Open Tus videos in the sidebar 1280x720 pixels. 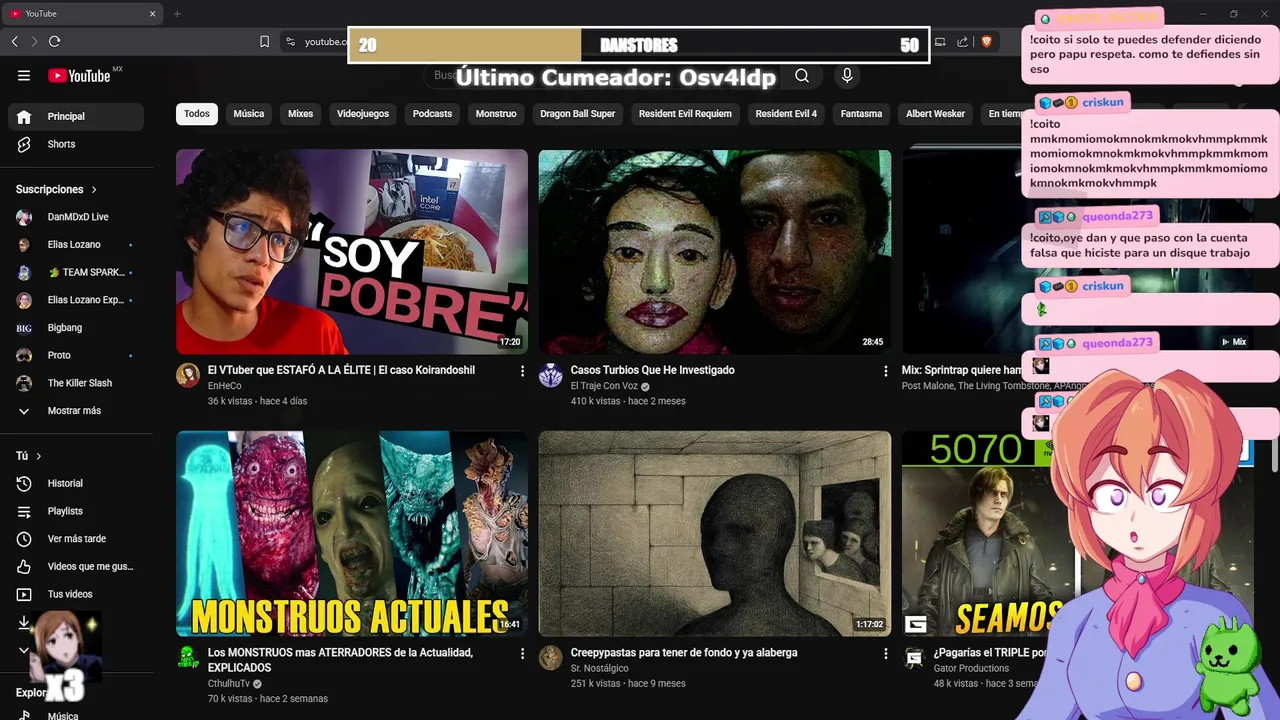76,594
